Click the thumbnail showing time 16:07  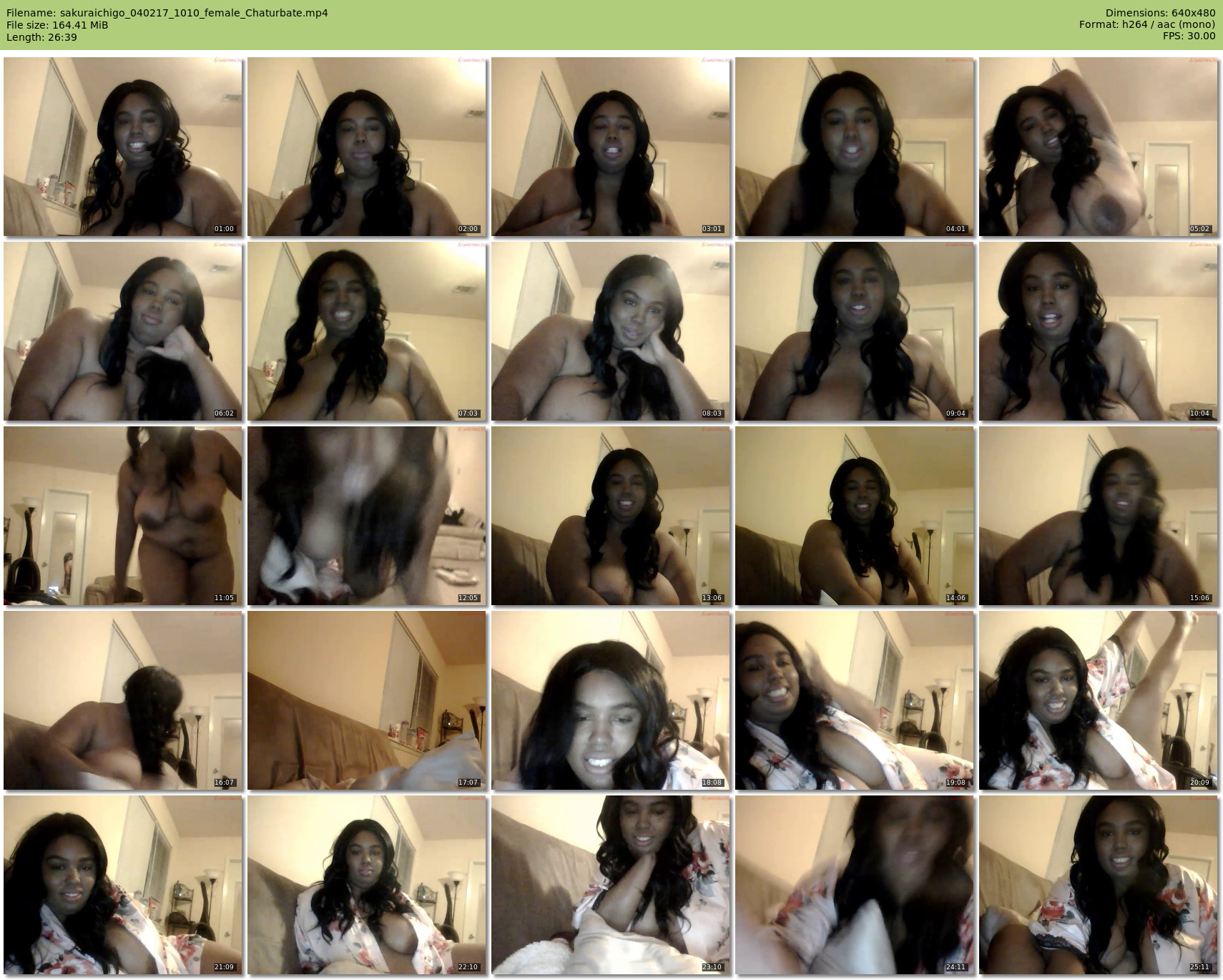123,700
